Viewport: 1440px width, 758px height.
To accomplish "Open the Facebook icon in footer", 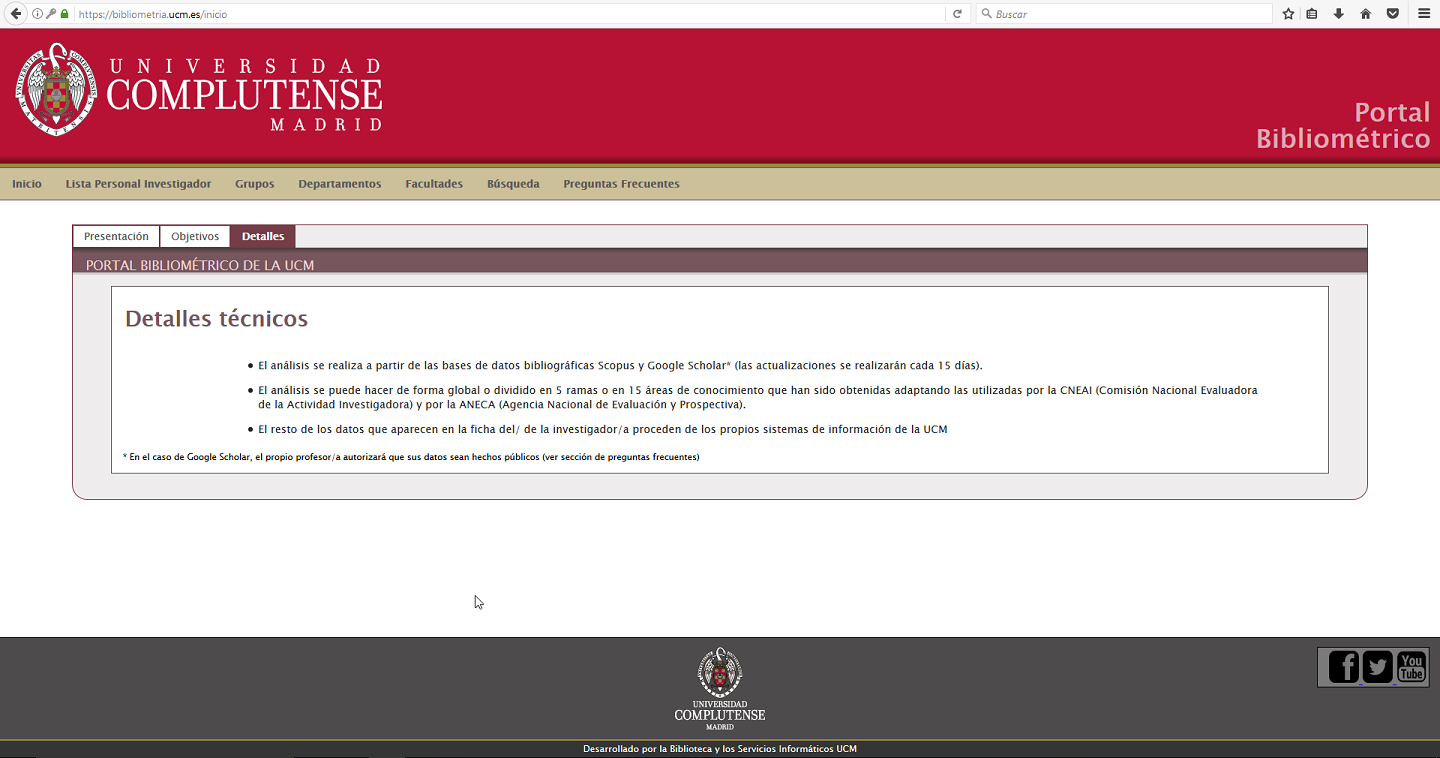I will click(x=1344, y=667).
